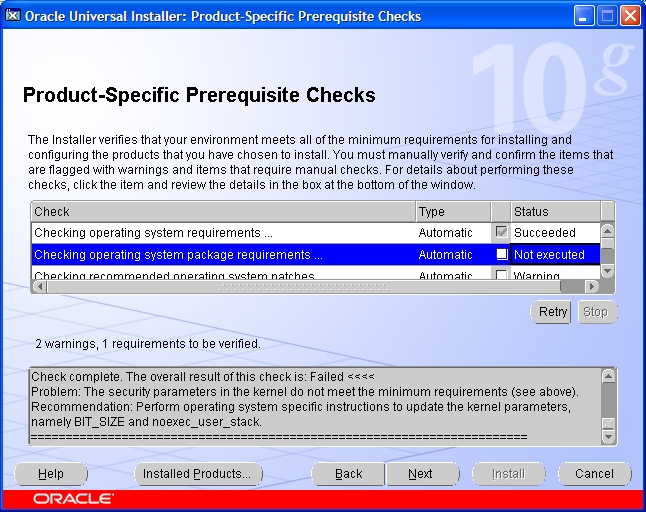Click the Type column header
Screen dimensions: 646x512
point(453,212)
